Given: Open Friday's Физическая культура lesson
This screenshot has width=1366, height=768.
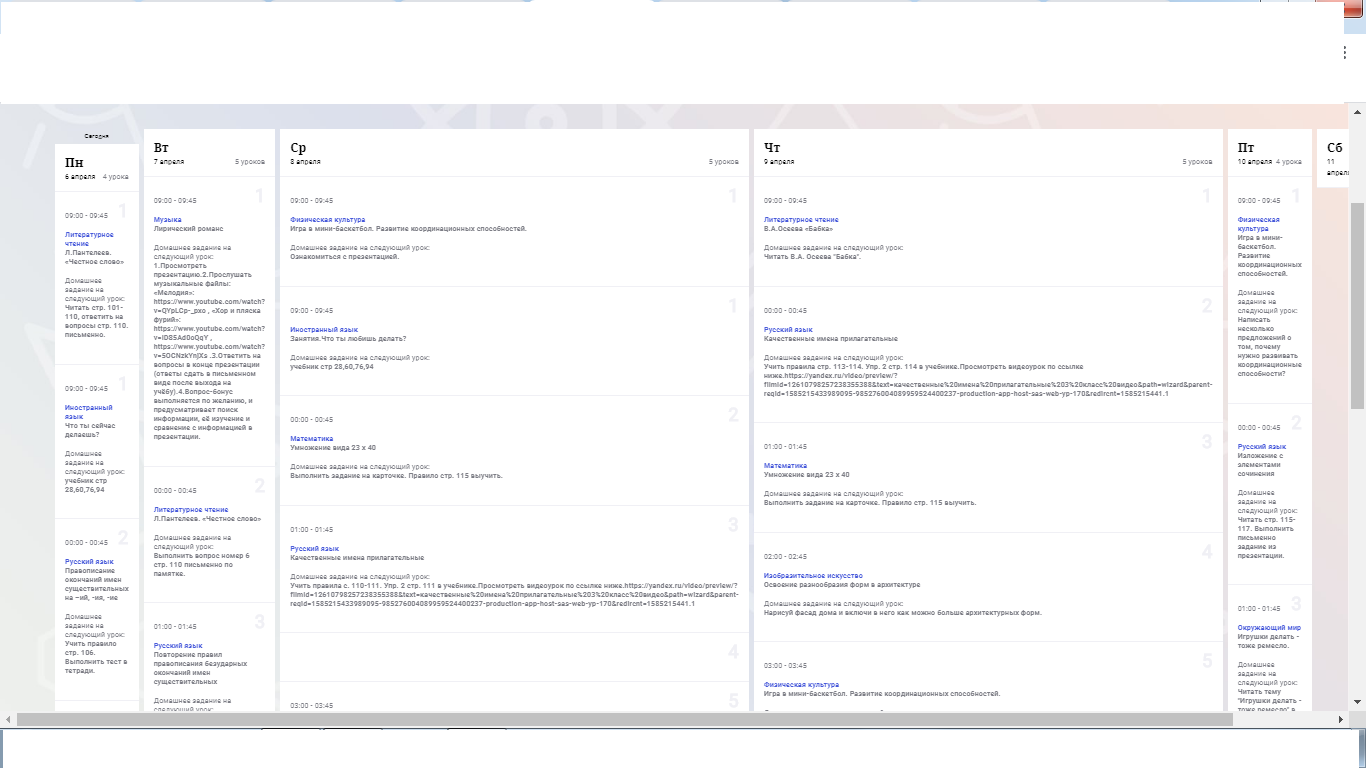Looking at the screenshot, I should tap(1258, 224).
